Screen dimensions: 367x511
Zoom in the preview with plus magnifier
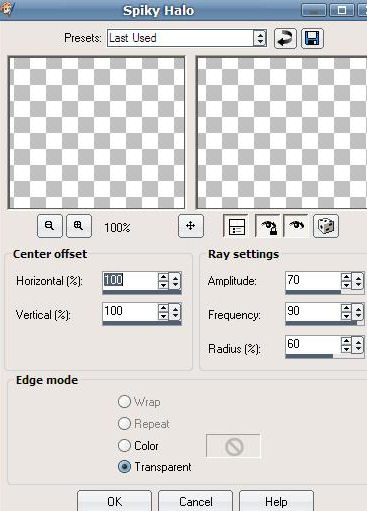coord(79,226)
